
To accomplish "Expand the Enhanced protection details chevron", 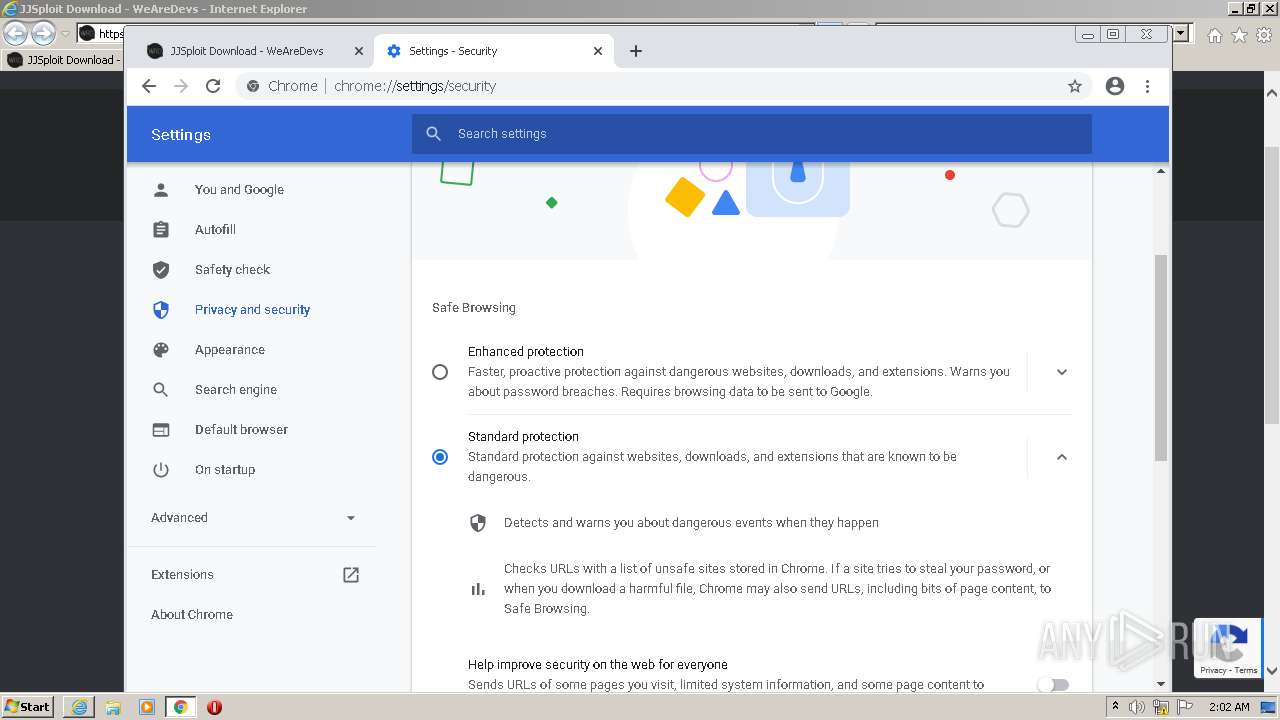I will click(1062, 372).
